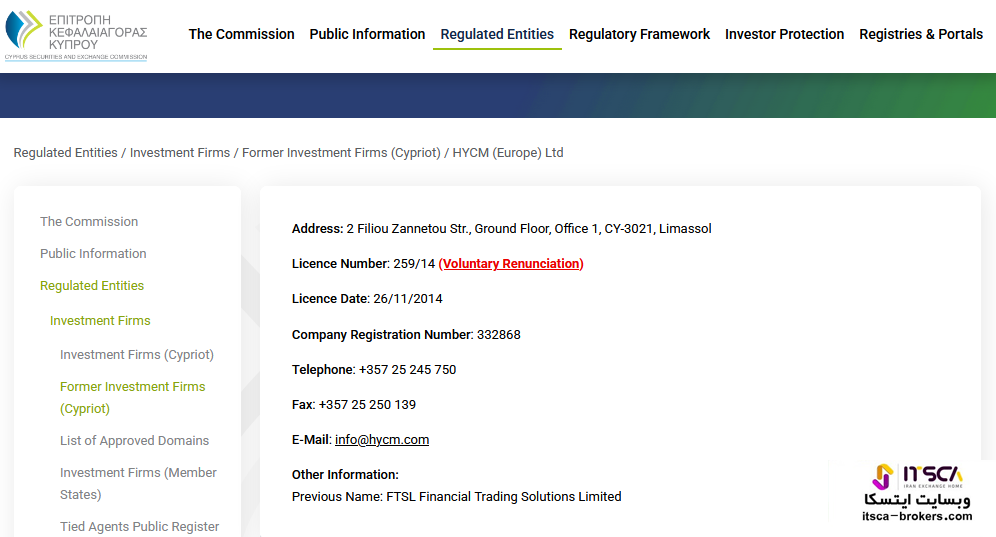Open Registries & Portals menu
This screenshot has width=996, height=537.
click(x=920, y=34)
